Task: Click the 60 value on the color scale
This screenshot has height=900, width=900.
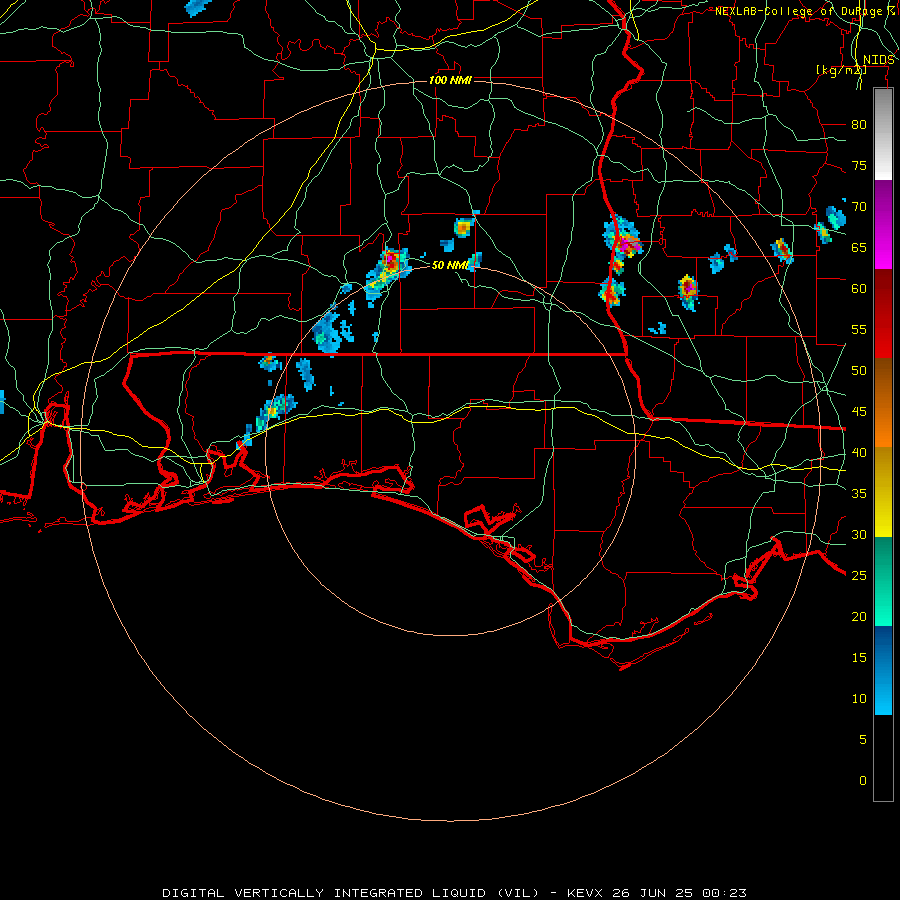Action: point(859,289)
